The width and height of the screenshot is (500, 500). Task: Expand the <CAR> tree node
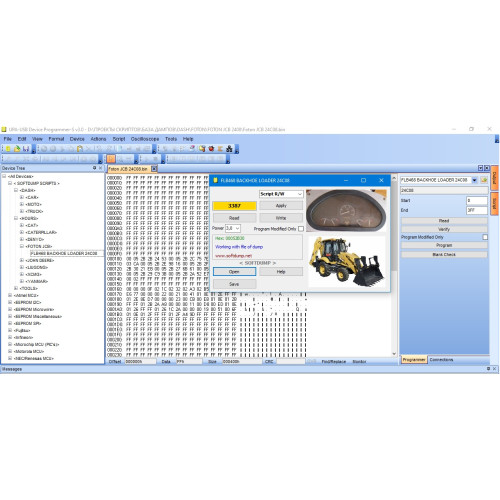point(22,197)
